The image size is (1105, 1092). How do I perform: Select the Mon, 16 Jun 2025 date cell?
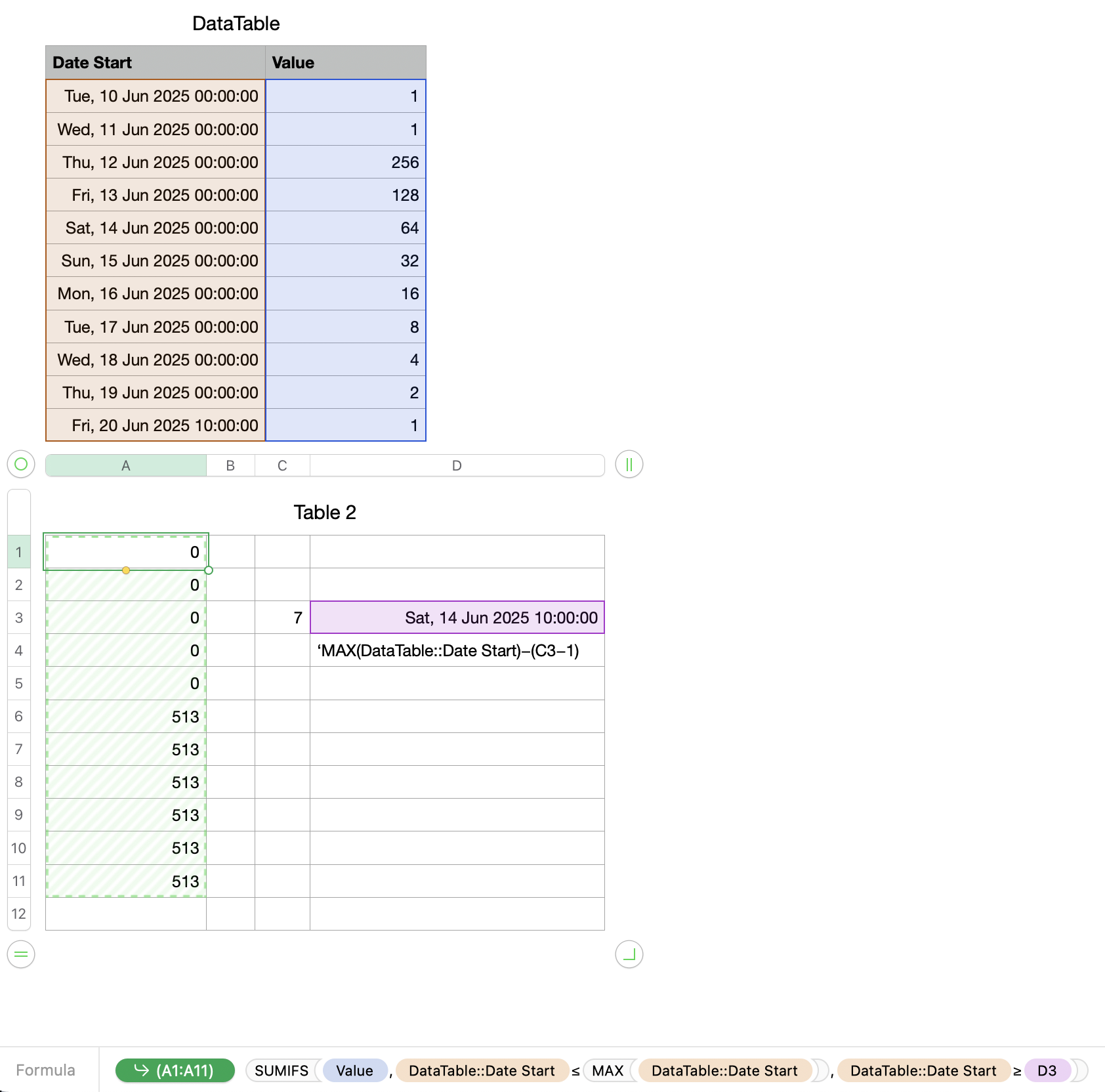(x=156, y=293)
